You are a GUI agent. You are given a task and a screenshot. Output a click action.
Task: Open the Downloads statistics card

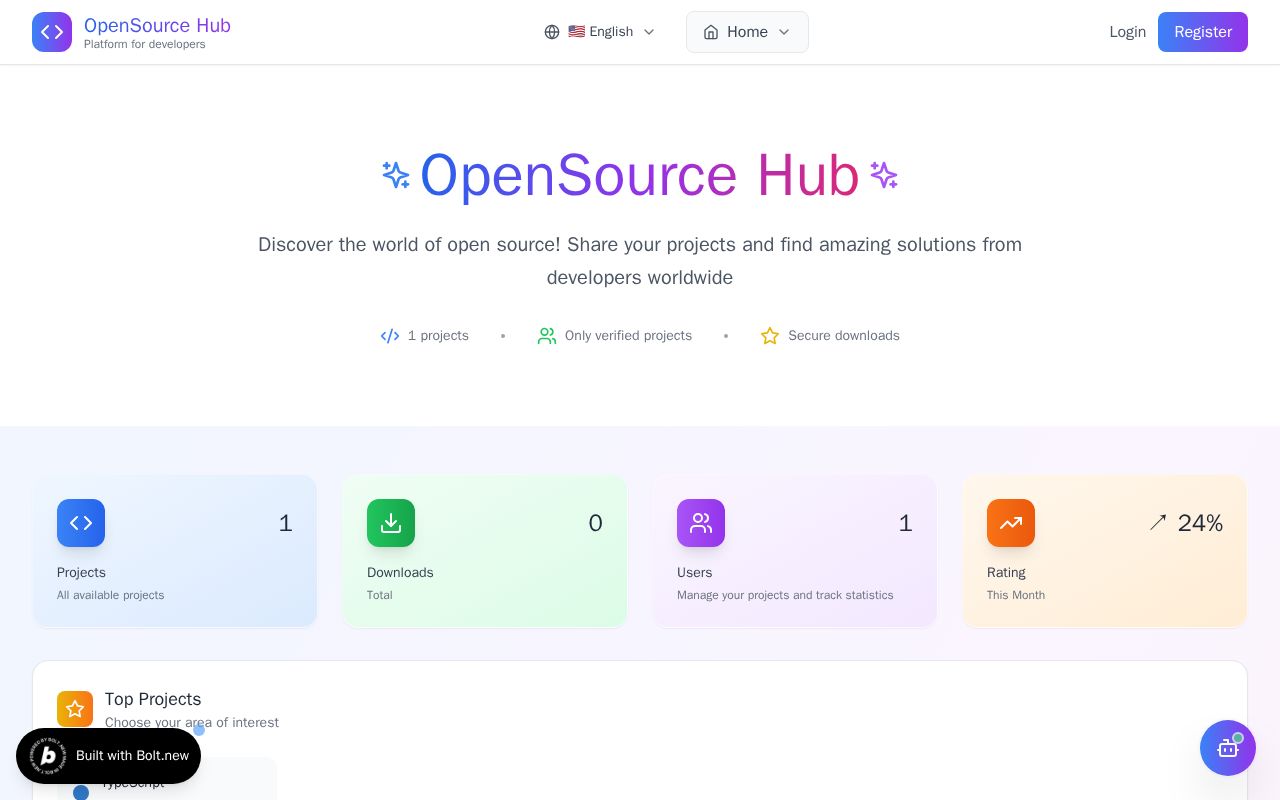pos(485,551)
